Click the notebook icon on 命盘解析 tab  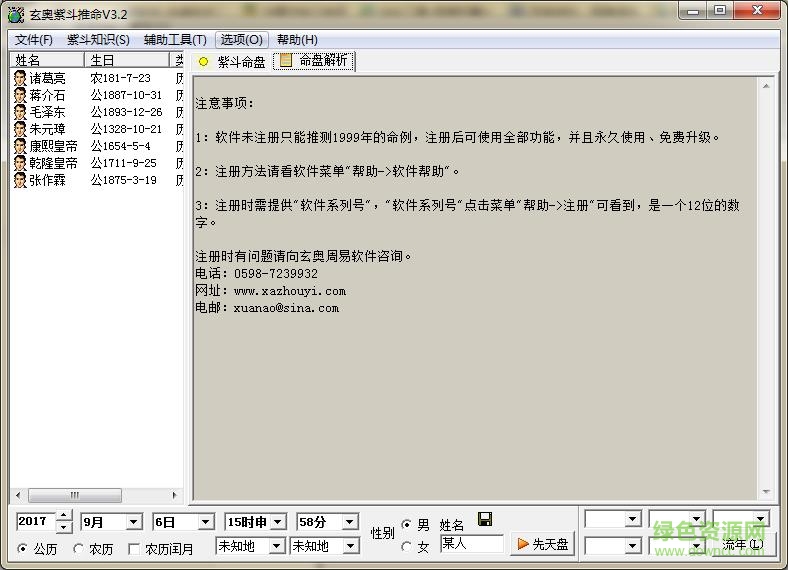click(286, 61)
